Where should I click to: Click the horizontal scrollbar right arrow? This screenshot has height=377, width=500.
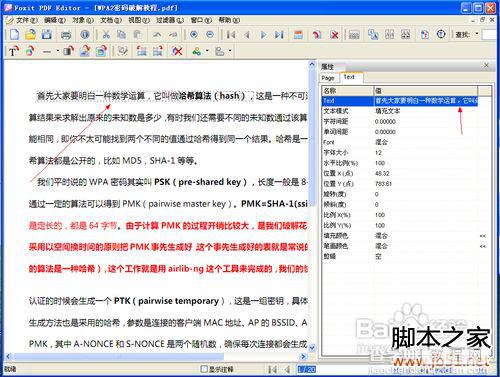[303, 356]
